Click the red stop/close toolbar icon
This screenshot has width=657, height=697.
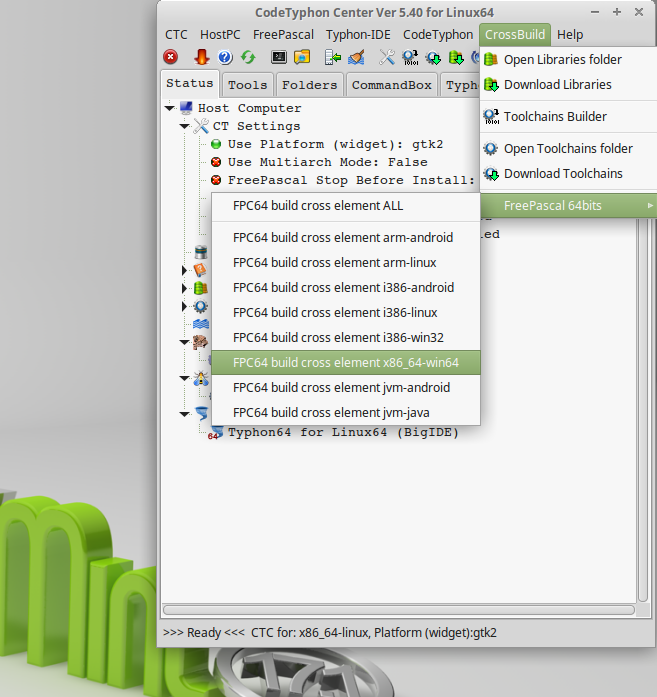tap(170, 57)
